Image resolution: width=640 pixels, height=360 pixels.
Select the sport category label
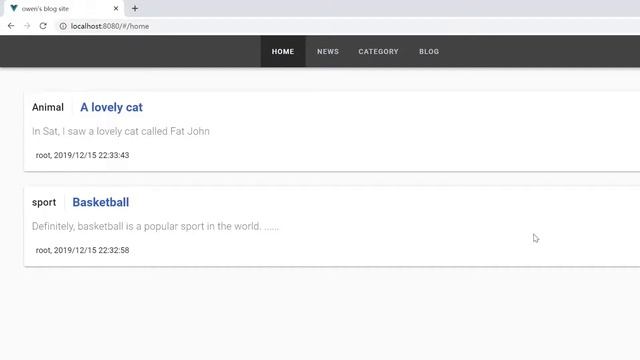click(x=44, y=202)
